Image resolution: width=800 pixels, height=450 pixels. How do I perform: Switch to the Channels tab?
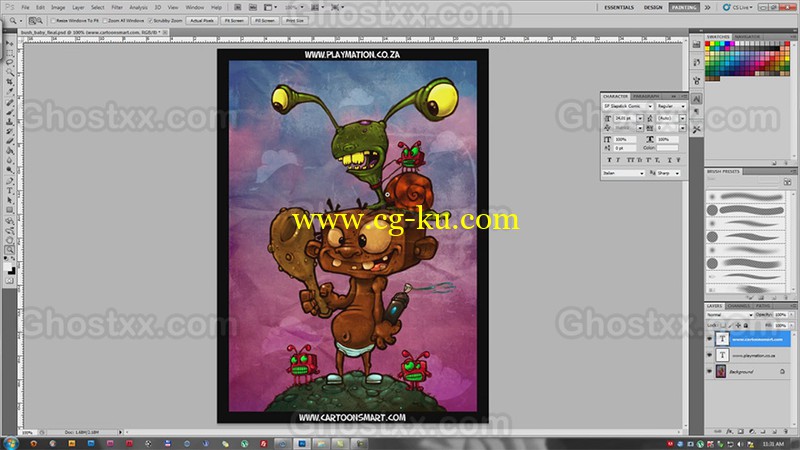click(739, 306)
